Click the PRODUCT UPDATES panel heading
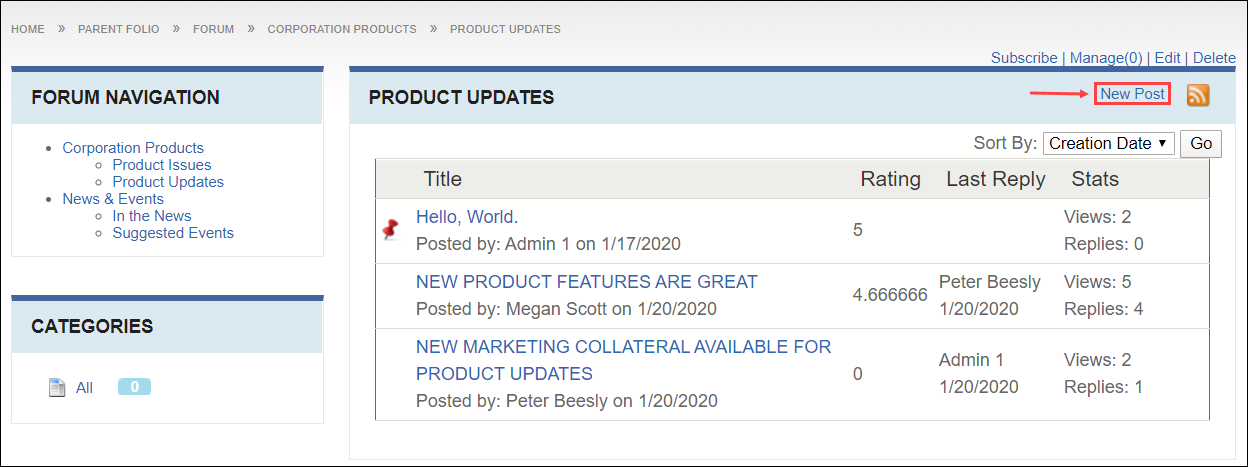The width and height of the screenshot is (1248, 467). tap(461, 98)
